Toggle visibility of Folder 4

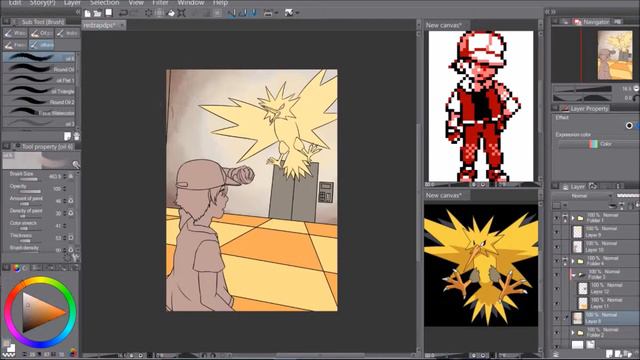557,261
